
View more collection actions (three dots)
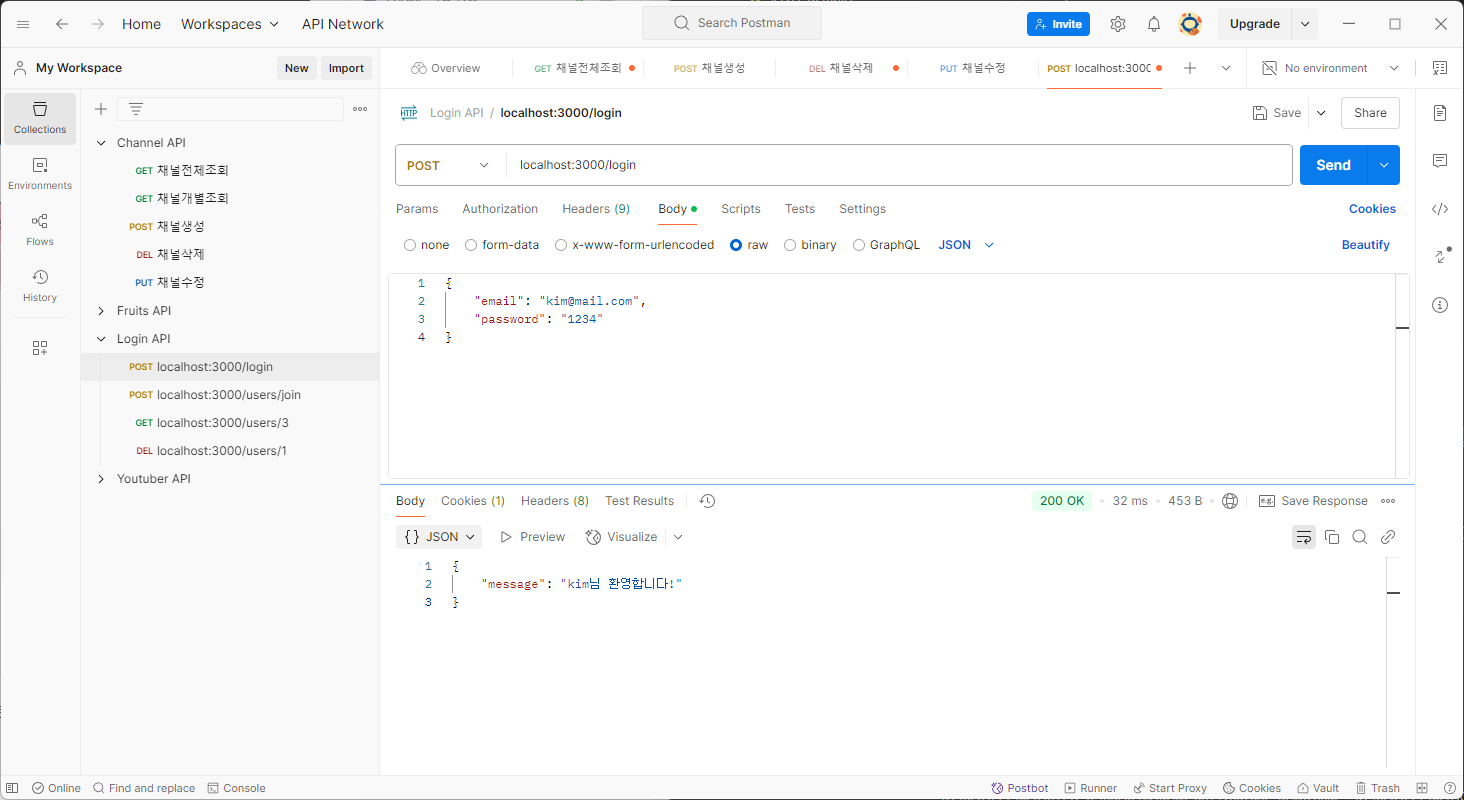tap(360, 109)
